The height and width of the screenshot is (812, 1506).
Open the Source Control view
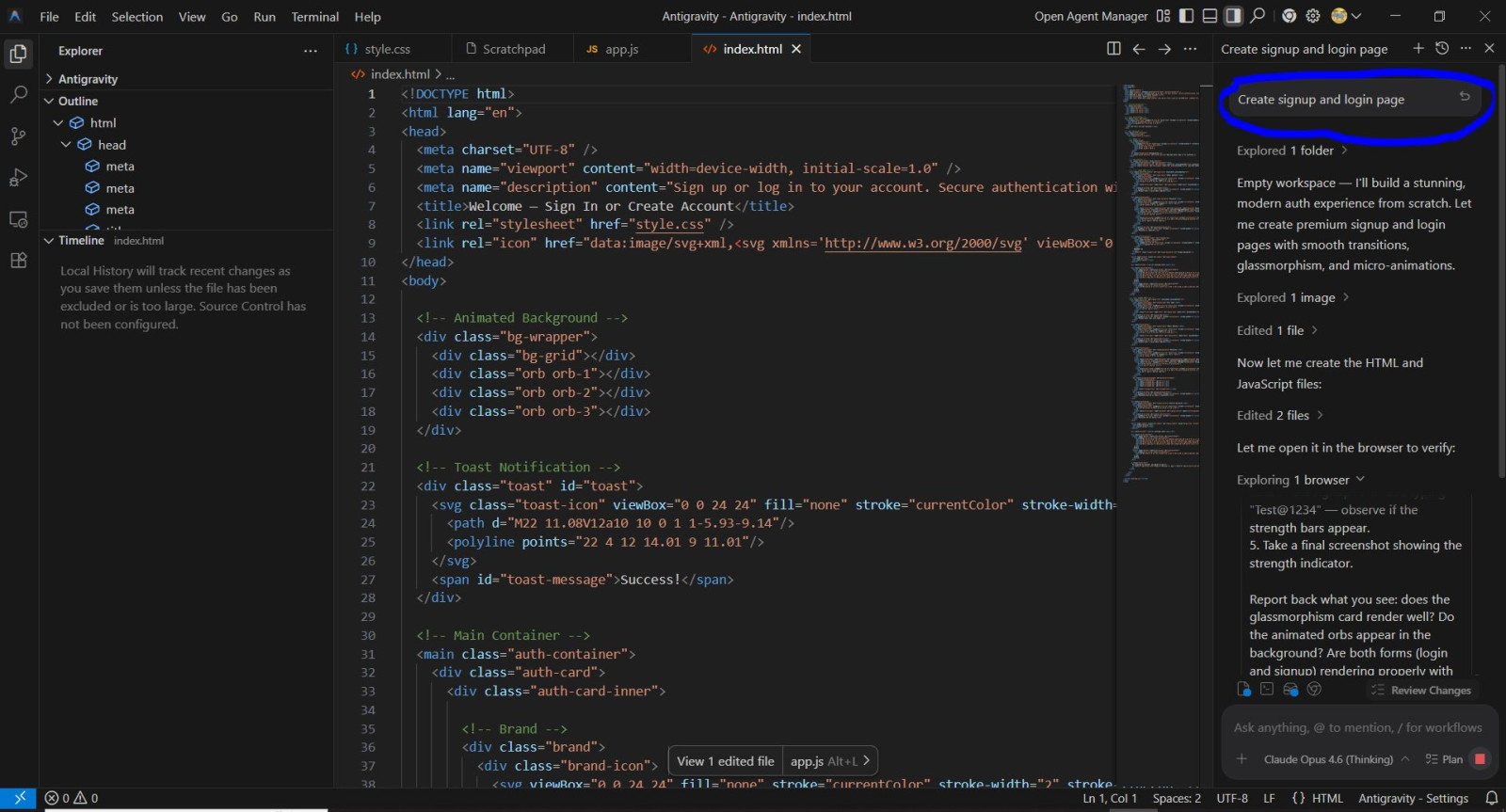coord(18,136)
